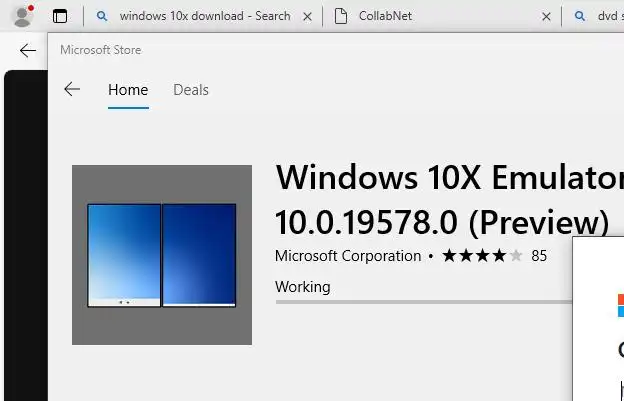Click the Working status text
624x401 pixels.
tap(302, 287)
